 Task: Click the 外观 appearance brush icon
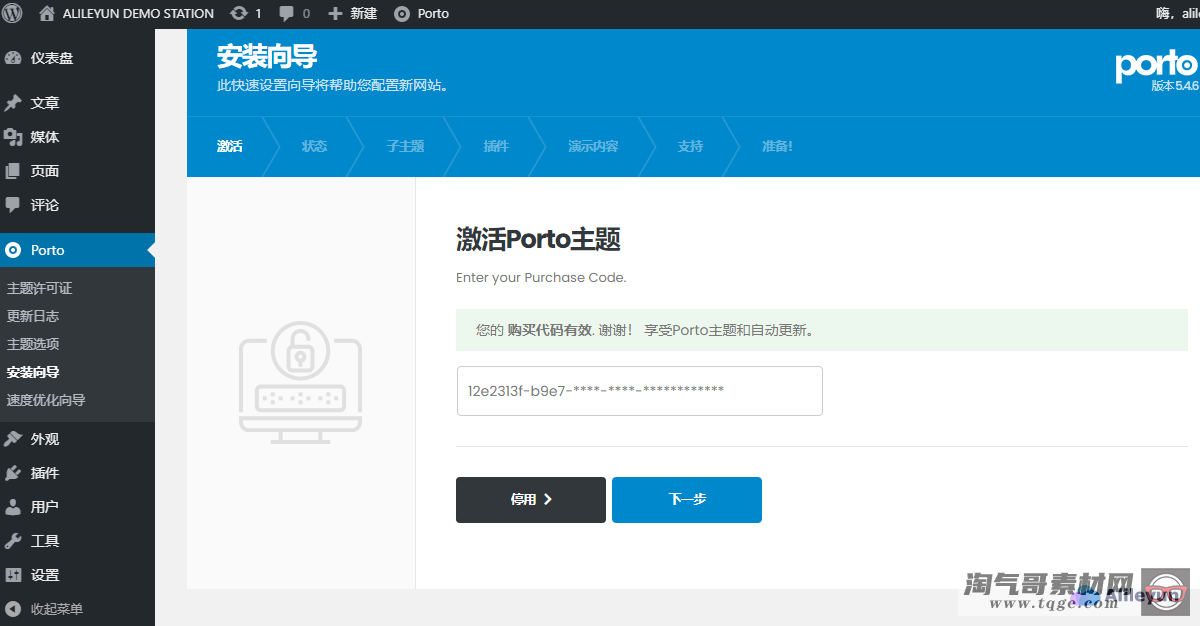coord(13,439)
